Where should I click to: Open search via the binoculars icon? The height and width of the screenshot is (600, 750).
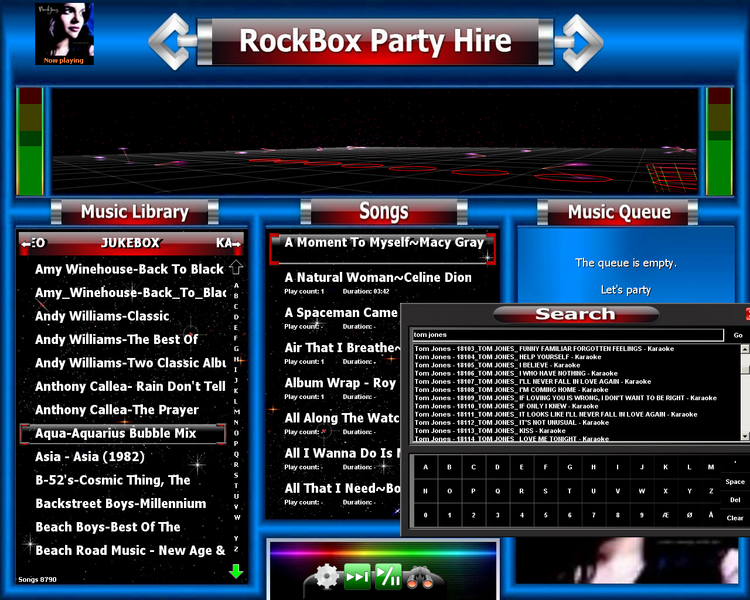coord(419,577)
